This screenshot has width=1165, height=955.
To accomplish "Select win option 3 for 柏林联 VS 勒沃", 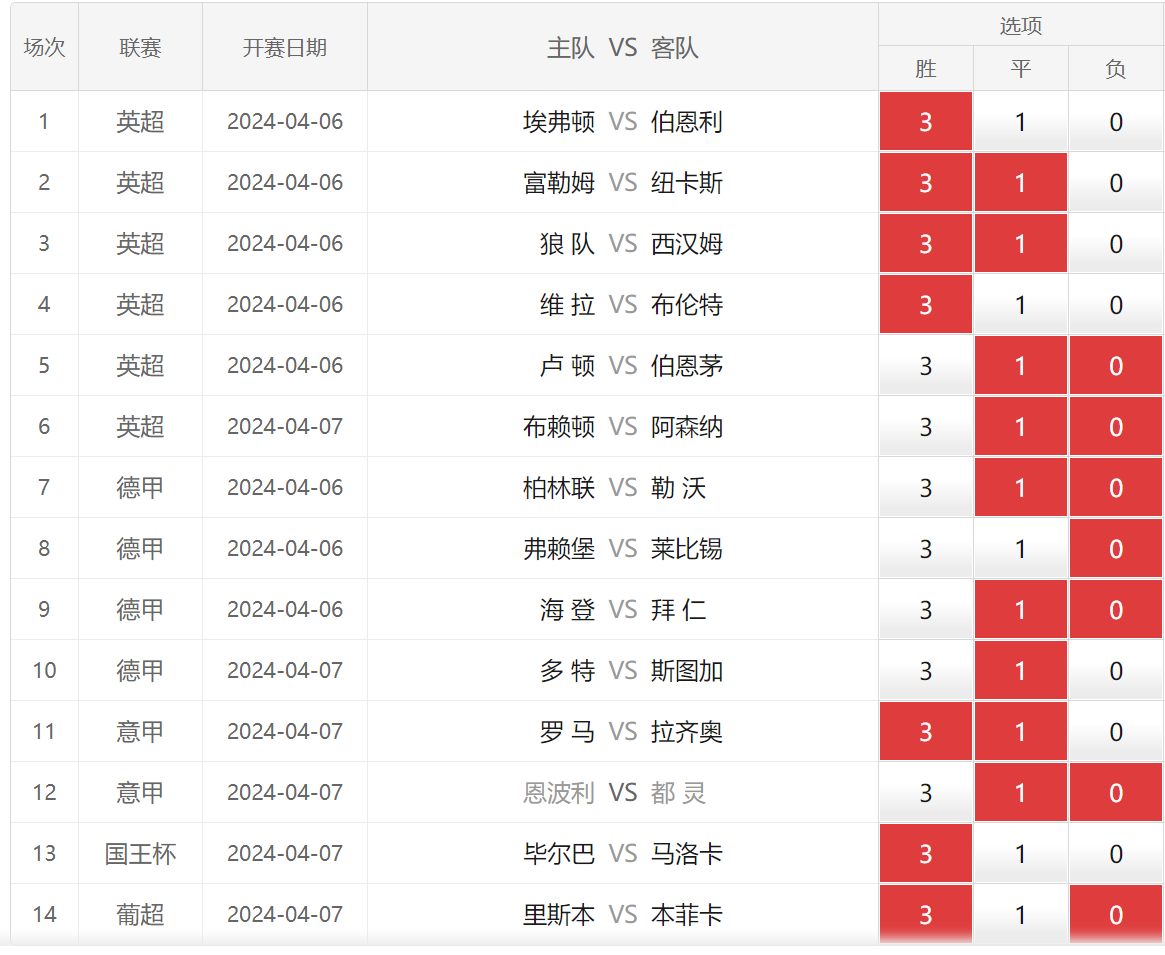I will (x=925, y=487).
